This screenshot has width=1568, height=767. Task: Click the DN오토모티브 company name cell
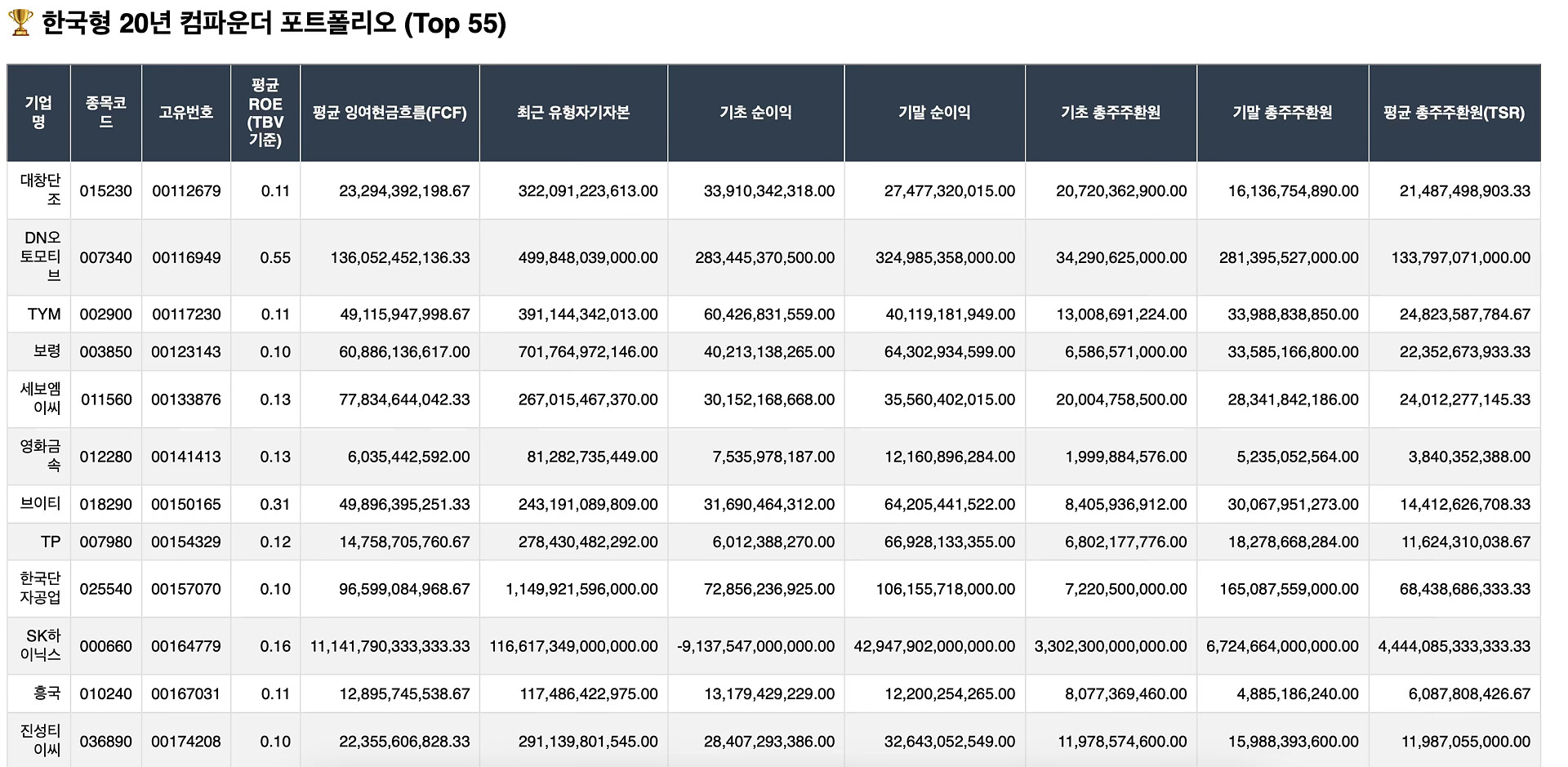tap(41, 257)
